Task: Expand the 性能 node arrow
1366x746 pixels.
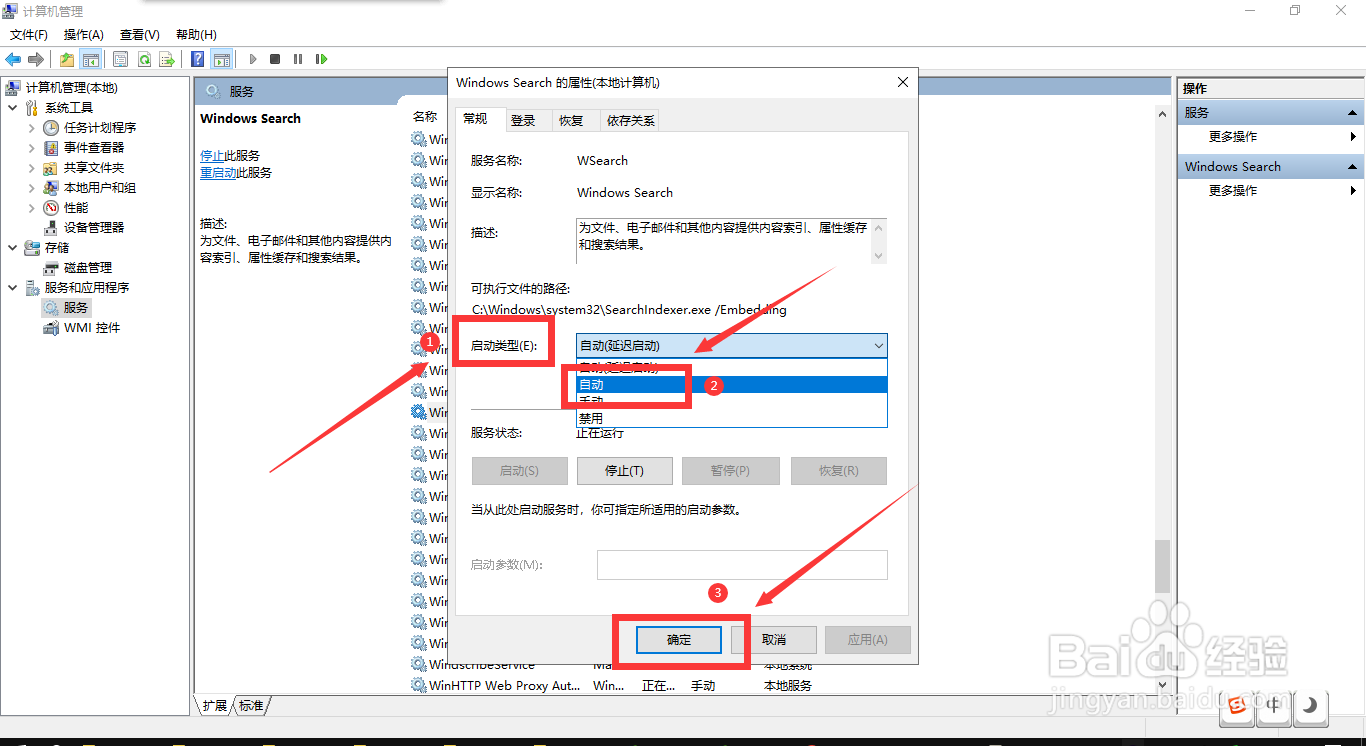Action: coord(31,207)
